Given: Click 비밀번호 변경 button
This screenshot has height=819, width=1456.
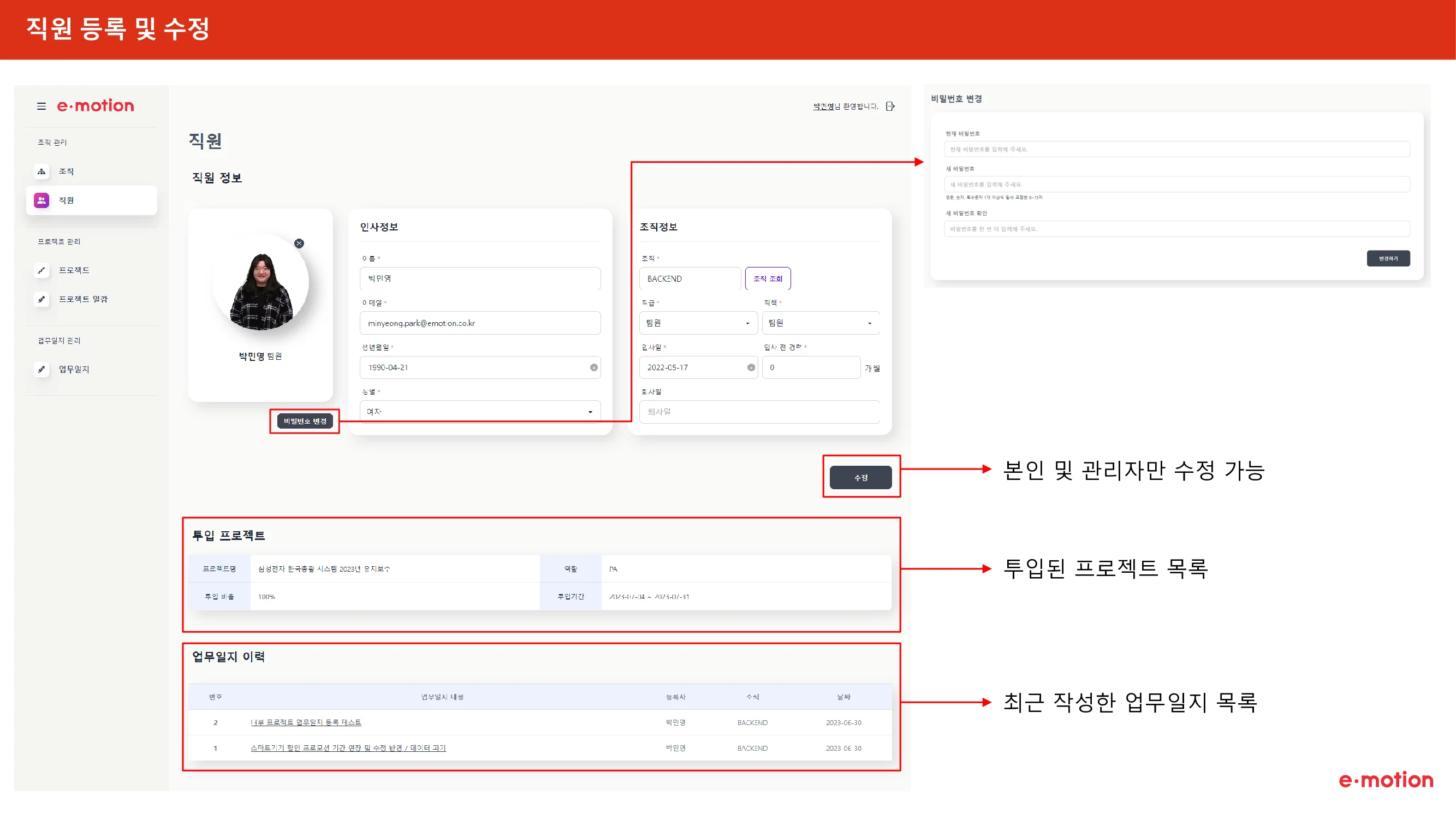Looking at the screenshot, I should [x=305, y=421].
